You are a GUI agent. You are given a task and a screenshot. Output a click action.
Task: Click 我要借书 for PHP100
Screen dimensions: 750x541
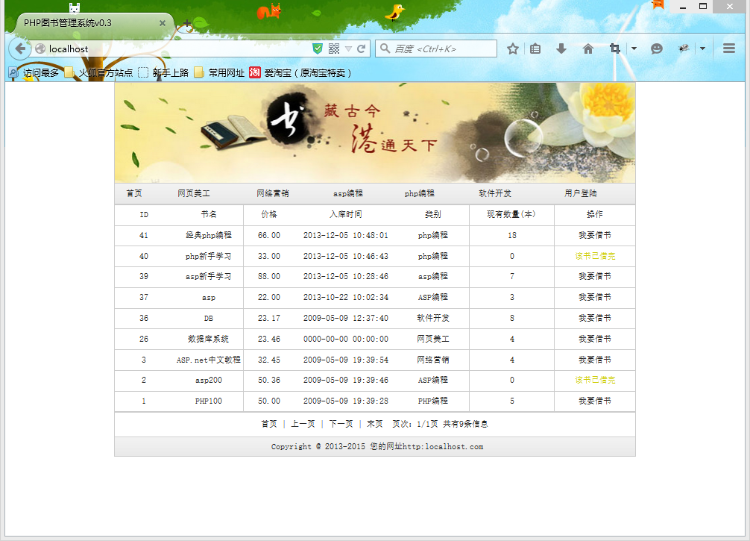pyautogui.click(x=595, y=401)
